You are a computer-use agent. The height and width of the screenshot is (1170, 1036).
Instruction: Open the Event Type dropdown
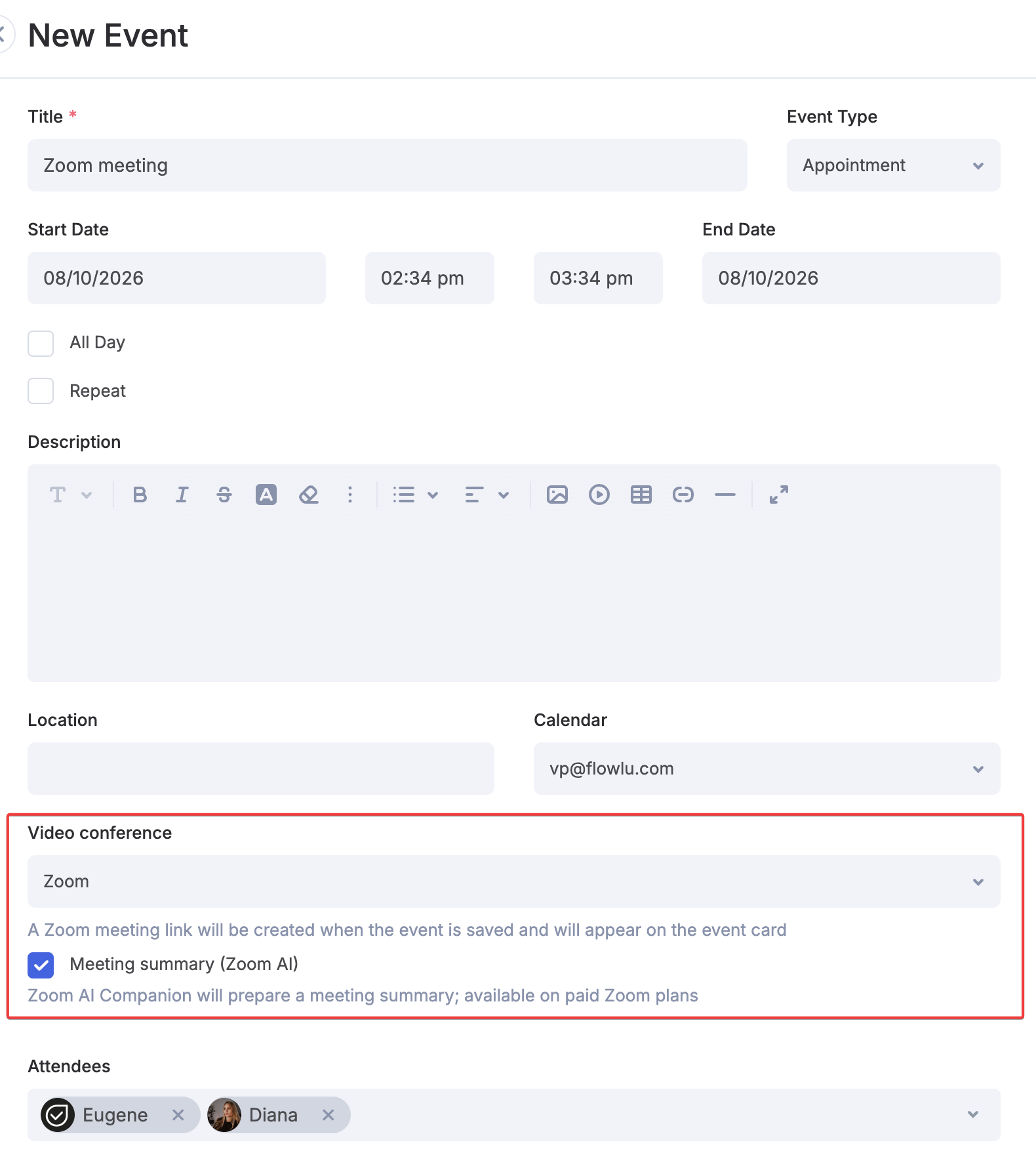894,165
